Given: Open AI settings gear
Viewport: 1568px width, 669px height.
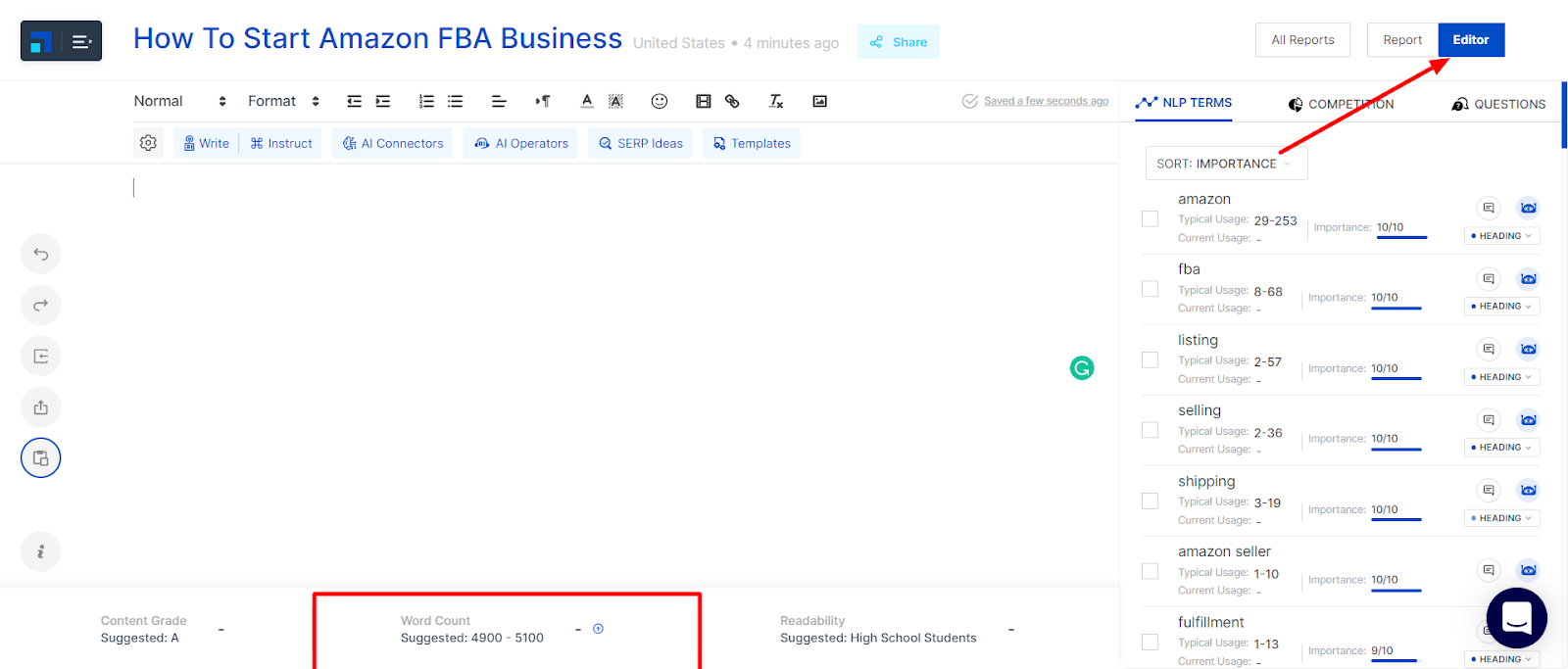Looking at the screenshot, I should [148, 143].
